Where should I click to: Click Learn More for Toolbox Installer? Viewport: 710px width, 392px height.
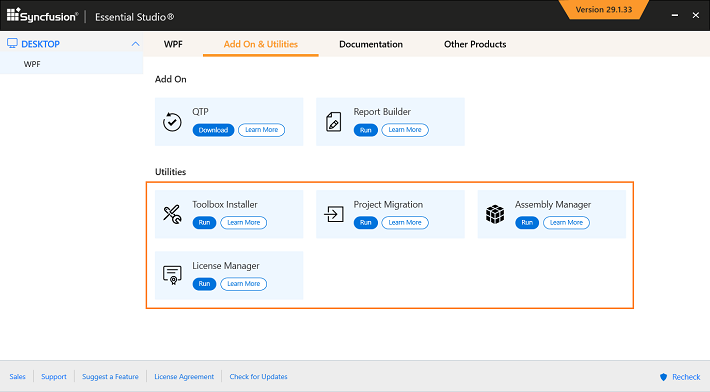(244, 223)
